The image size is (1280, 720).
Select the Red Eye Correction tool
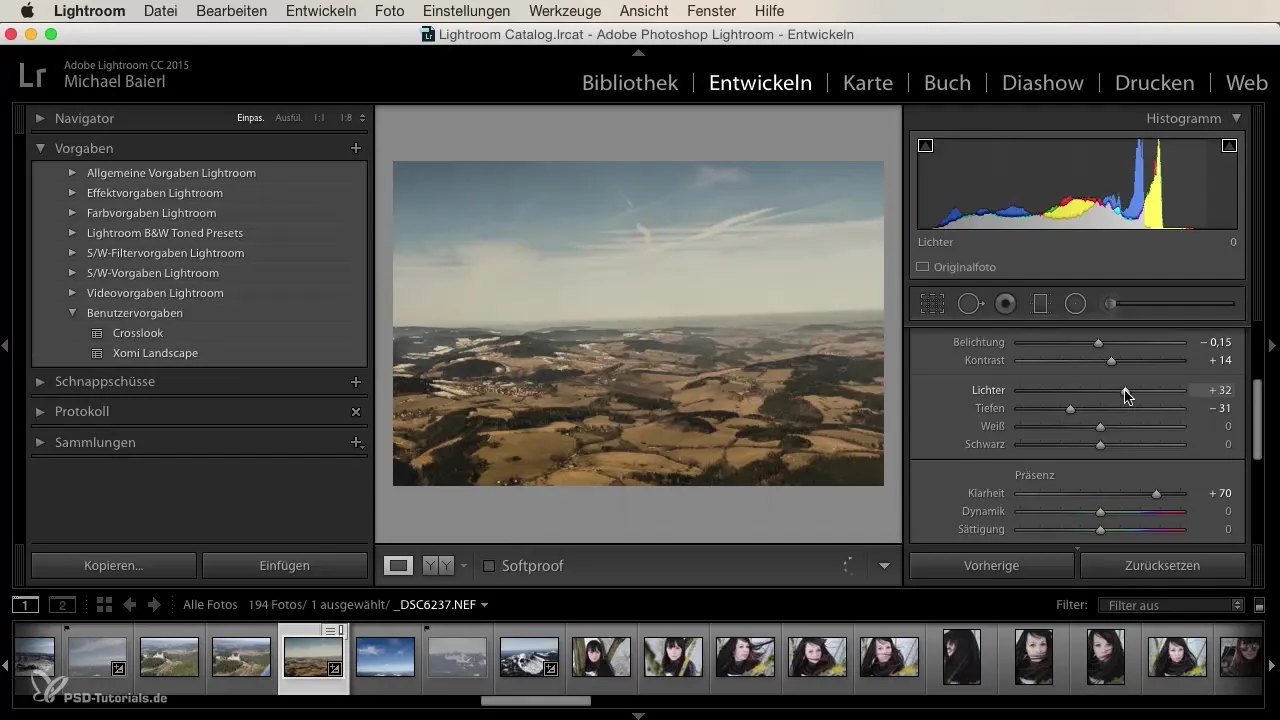tap(1006, 304)
